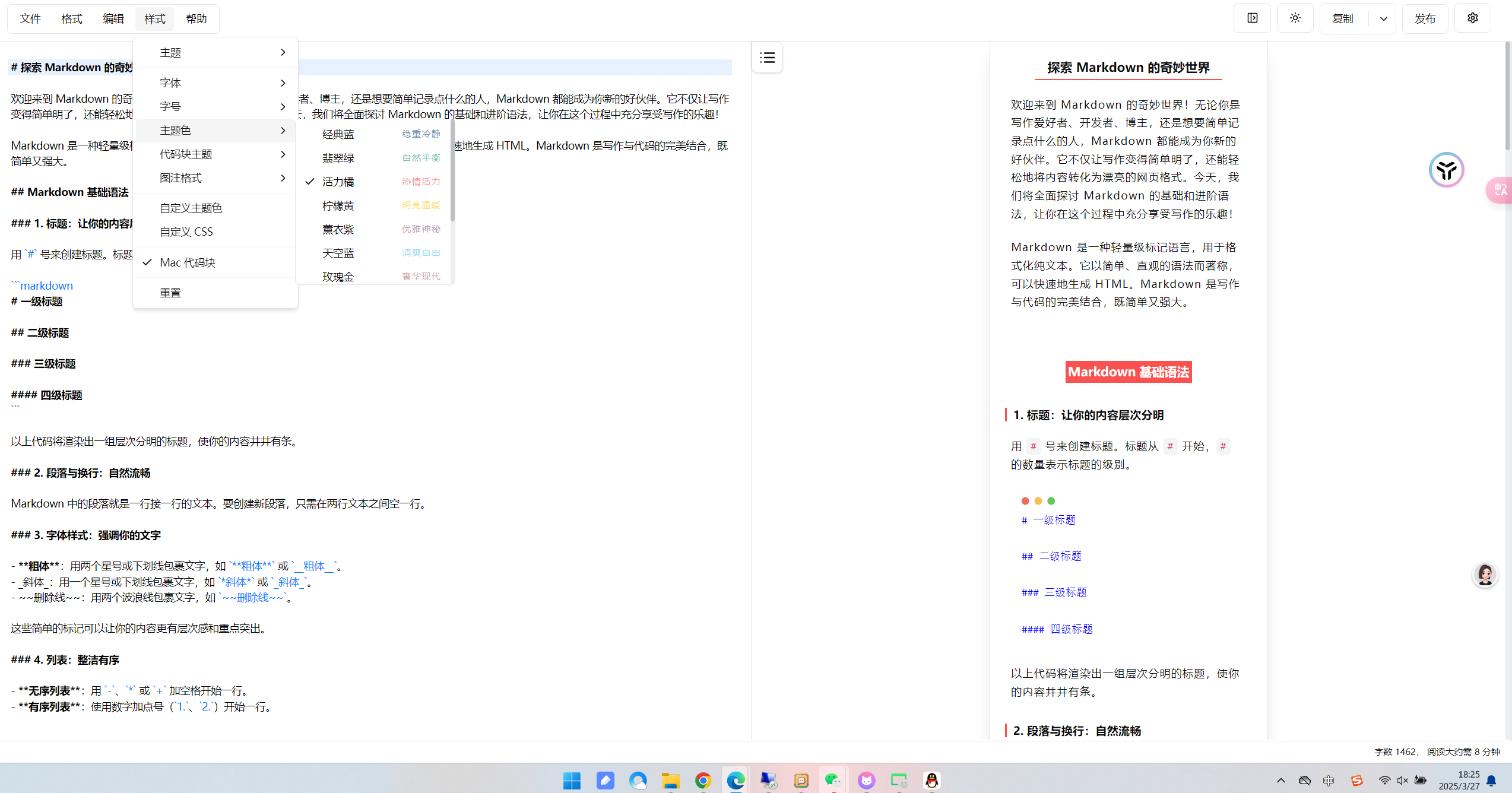
Task: Open notification bell in taskbar
Action: pos(1491,781)
